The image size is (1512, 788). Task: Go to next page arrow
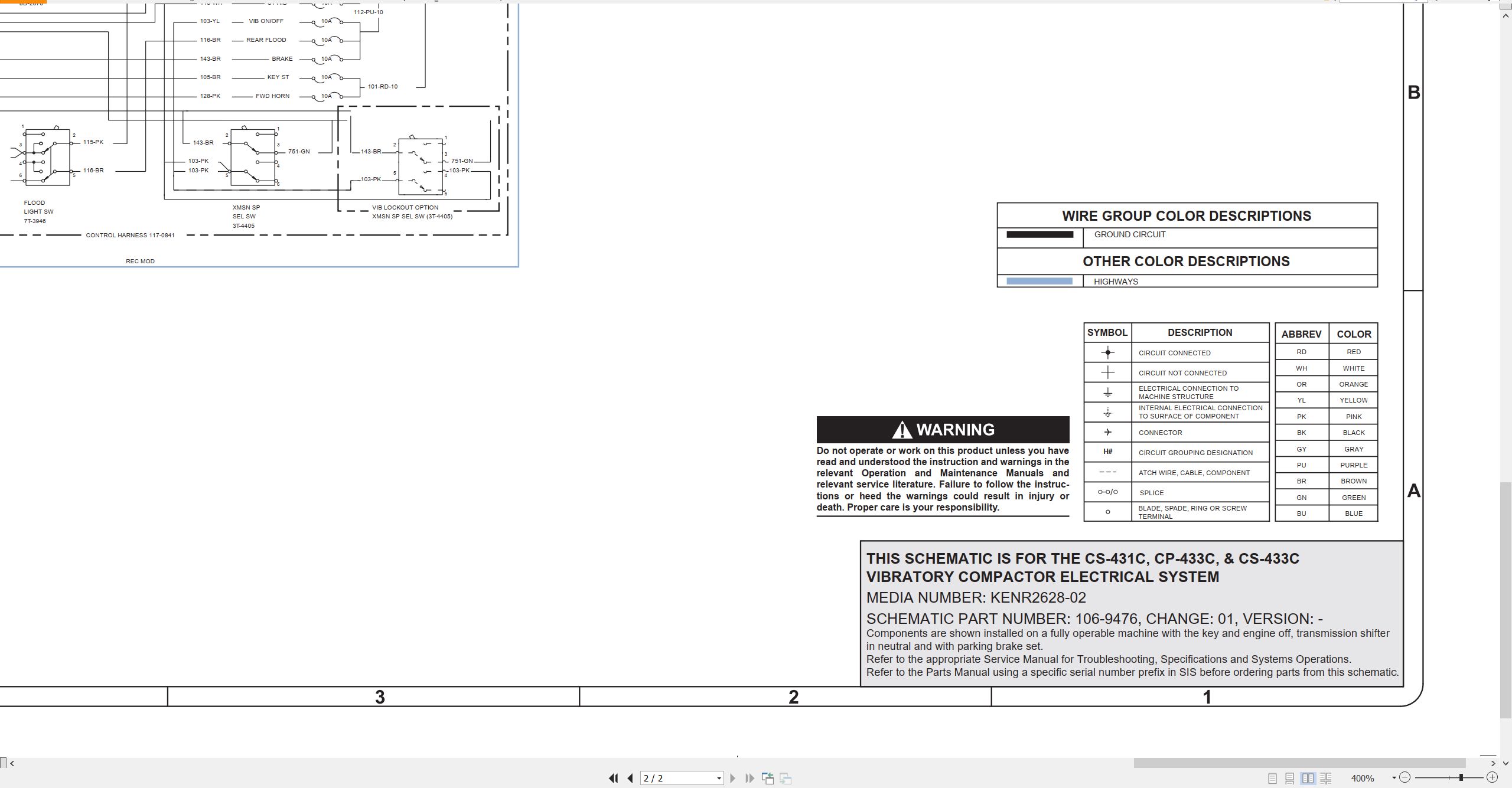click(x=733, y=778)
